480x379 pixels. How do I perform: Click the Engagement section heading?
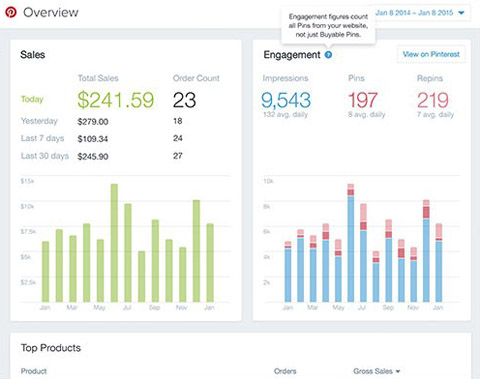point(292,55)
